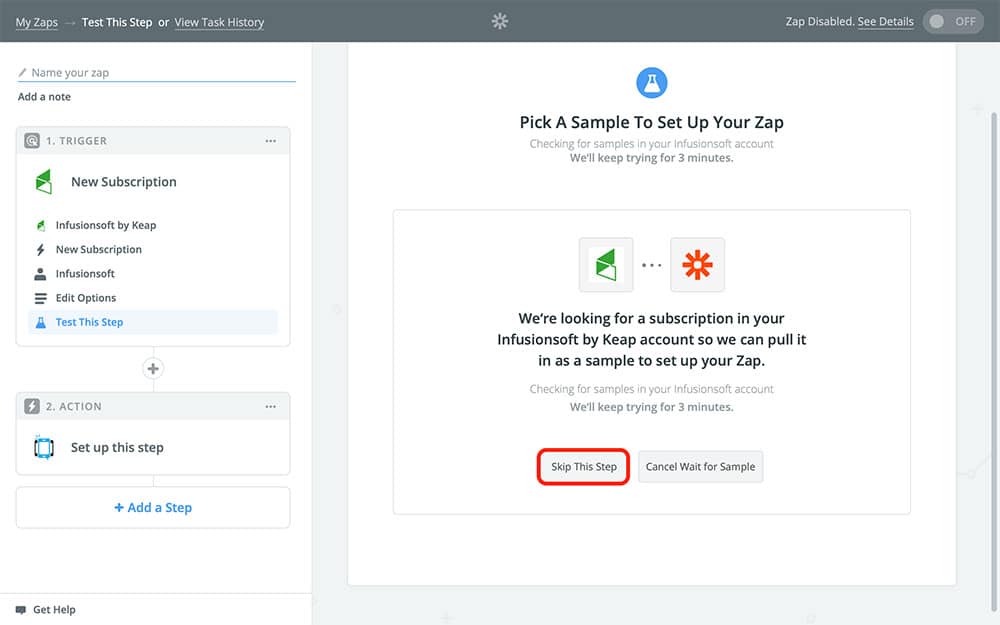Click the orange Zapier asterisk tile

[x=697, y=265]
